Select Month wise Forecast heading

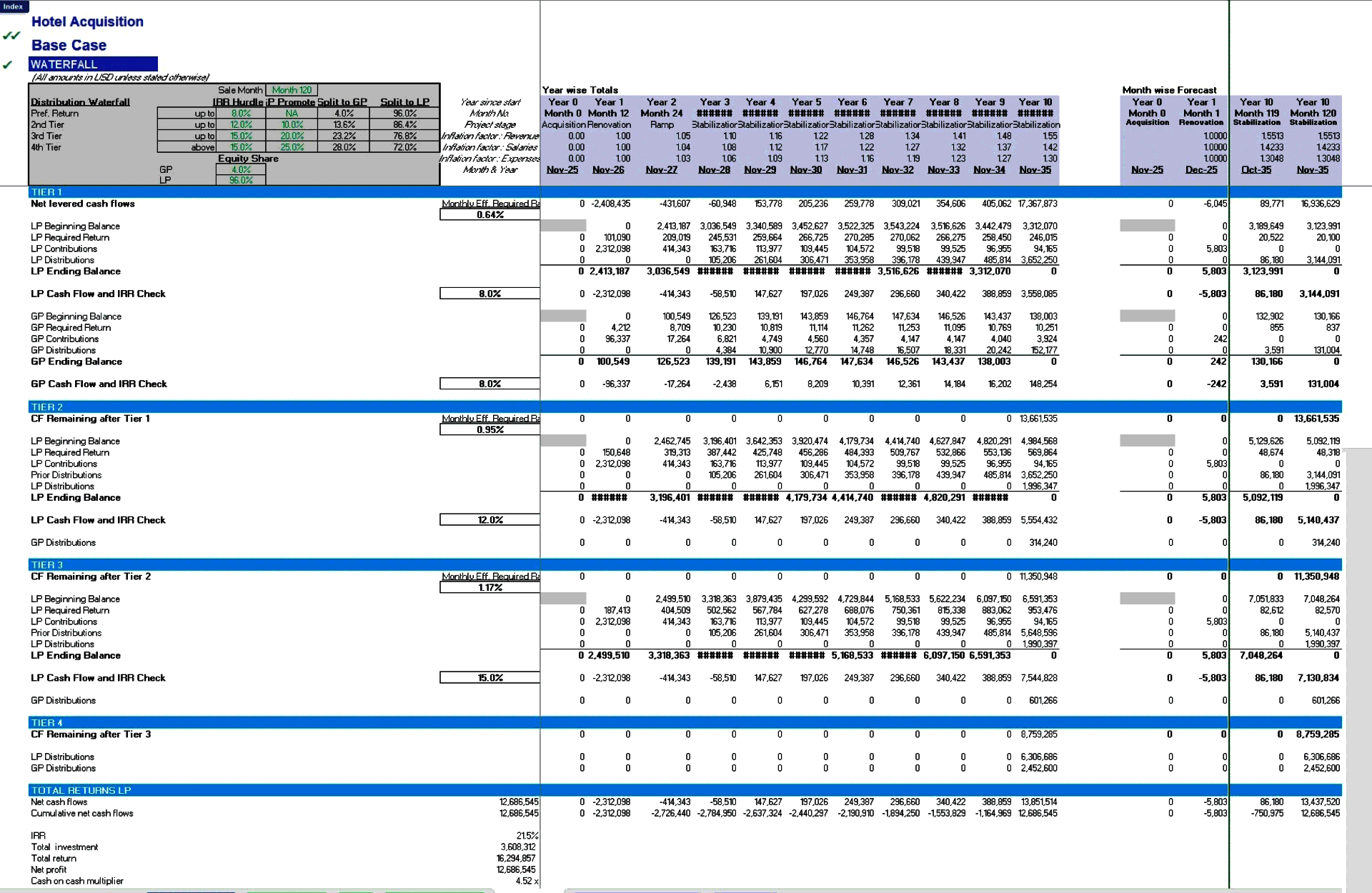(x=1169, y=90)
